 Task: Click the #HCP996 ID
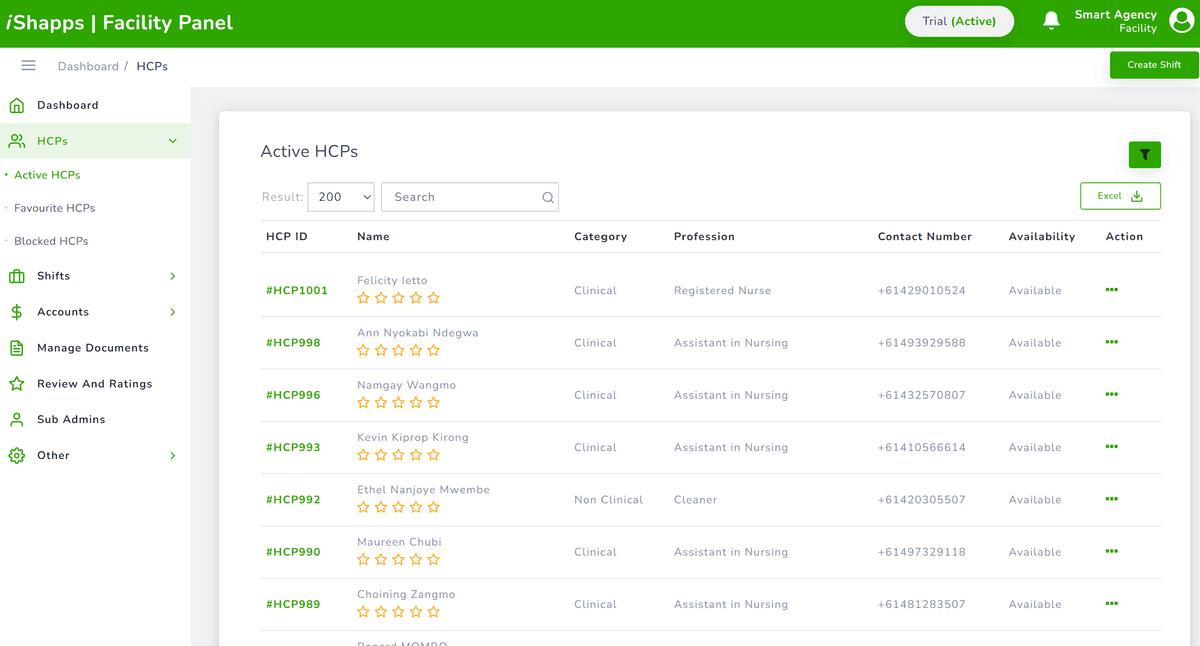click(x=293, y=395)
